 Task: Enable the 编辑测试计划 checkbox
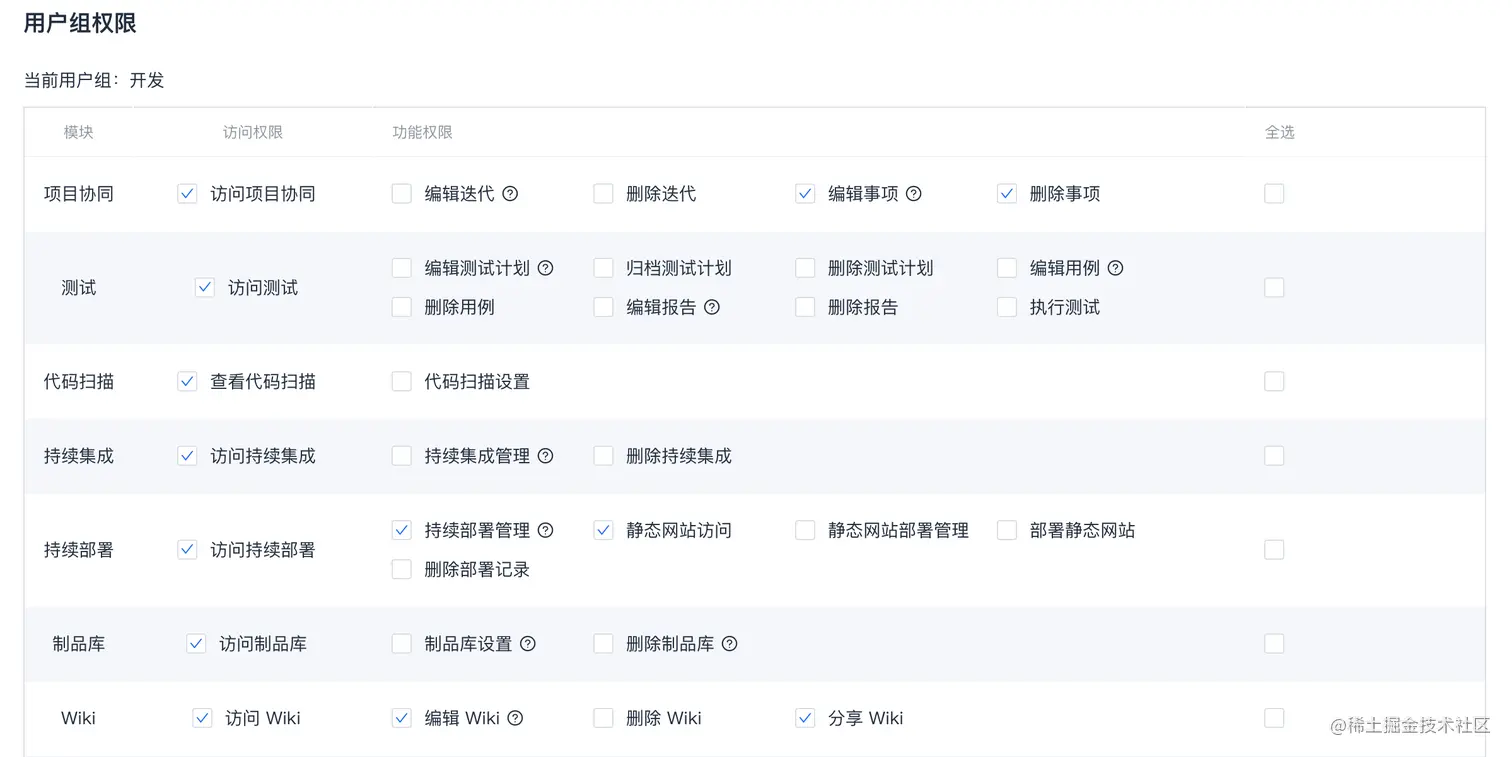click(x=402, y=268)
